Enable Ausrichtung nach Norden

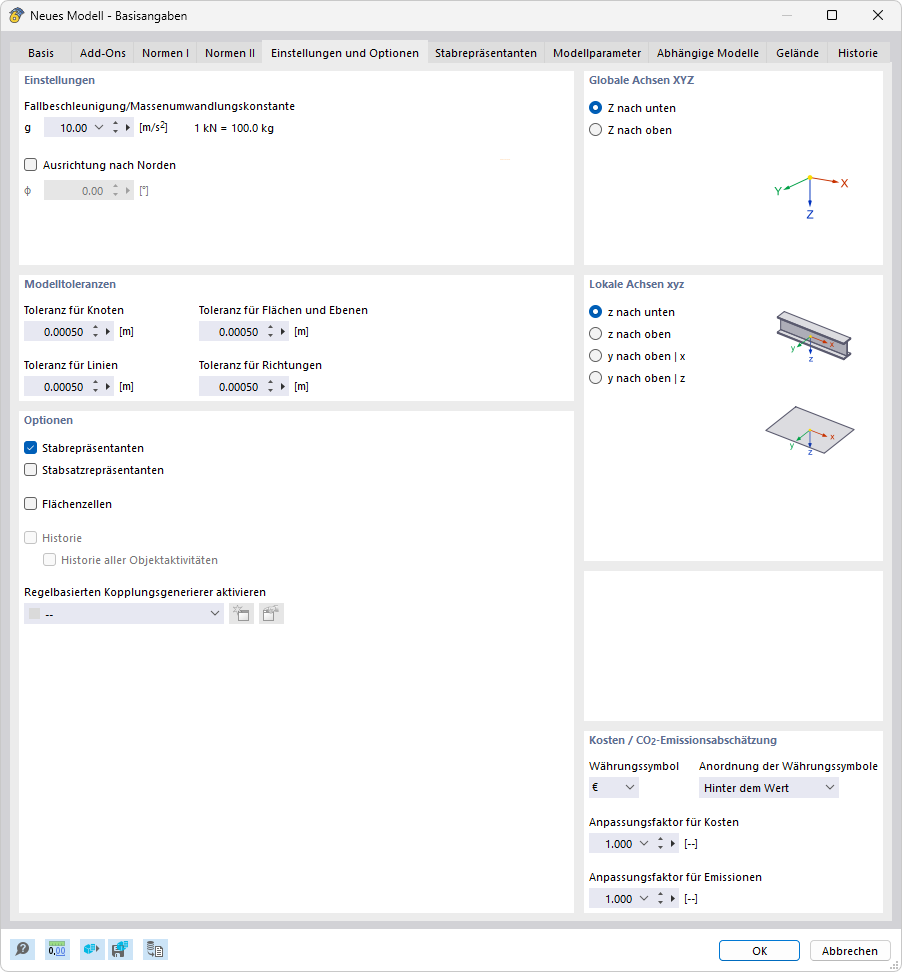click(30, 164)
